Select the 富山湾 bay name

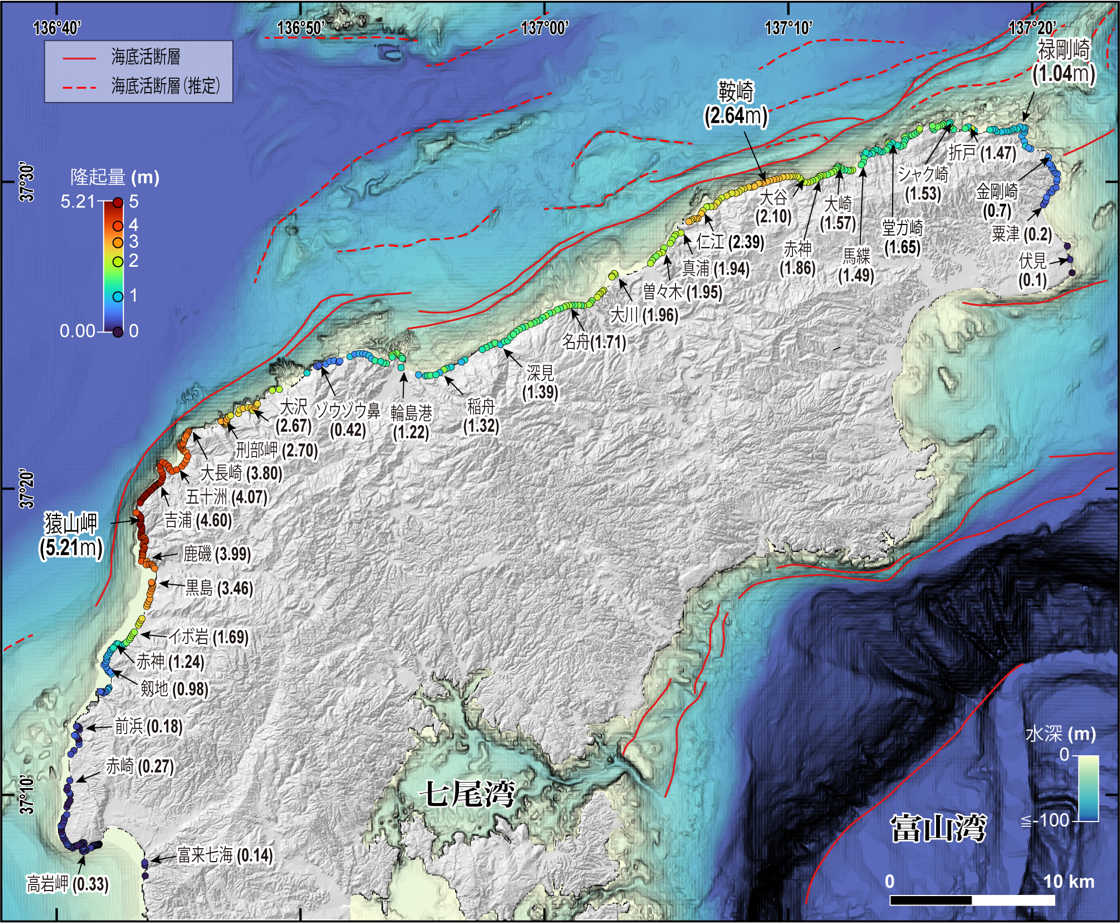(x=937, y=828)
